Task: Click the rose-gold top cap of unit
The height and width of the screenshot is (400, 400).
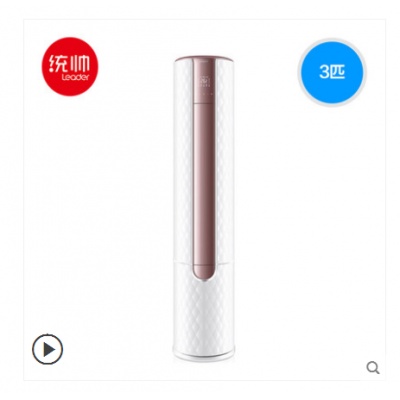Action: tap(204, 60)
